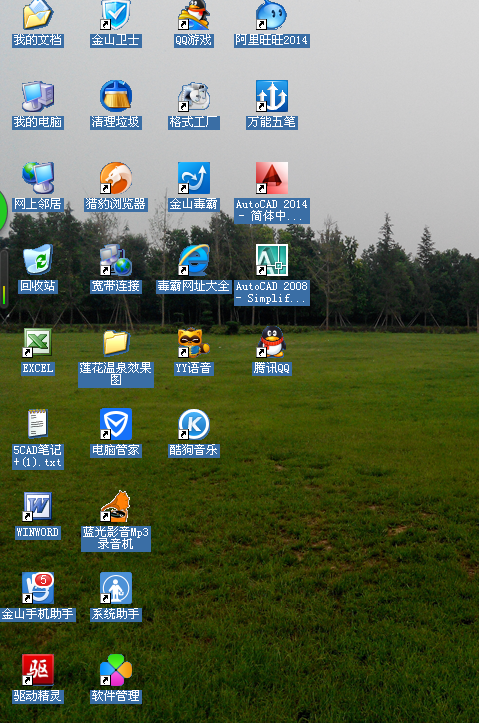Open the 金山卫士 shield icon

tap(116, 14)
